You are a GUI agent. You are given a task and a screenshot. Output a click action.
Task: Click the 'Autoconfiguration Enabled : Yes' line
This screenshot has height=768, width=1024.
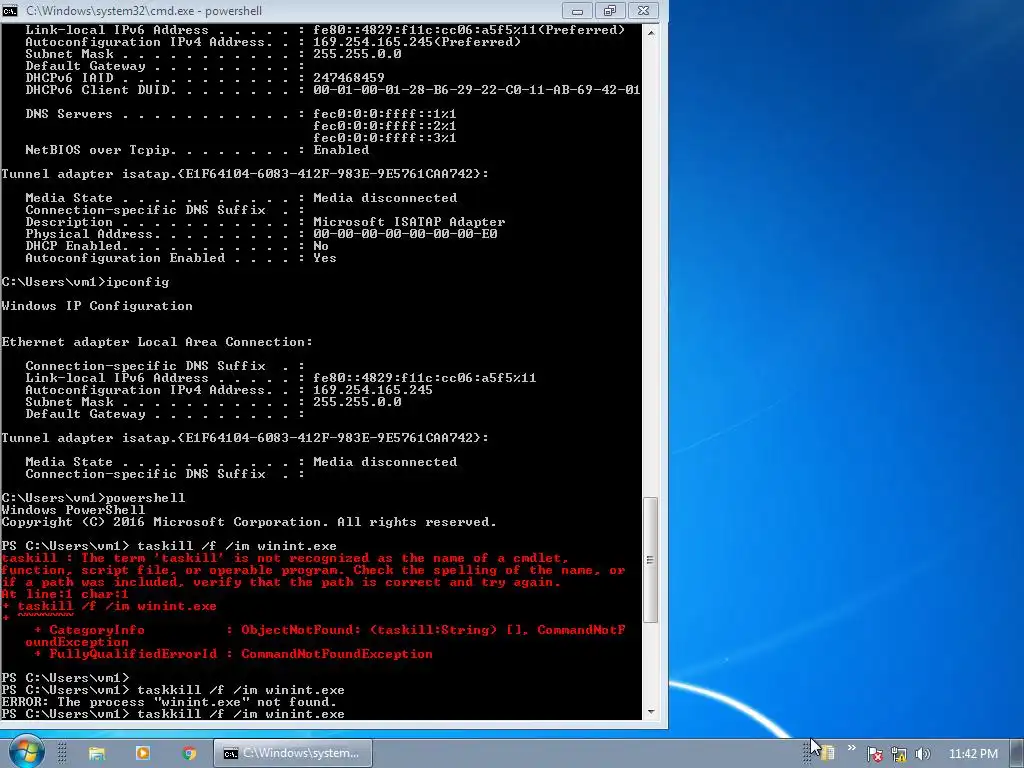(181, 259)
